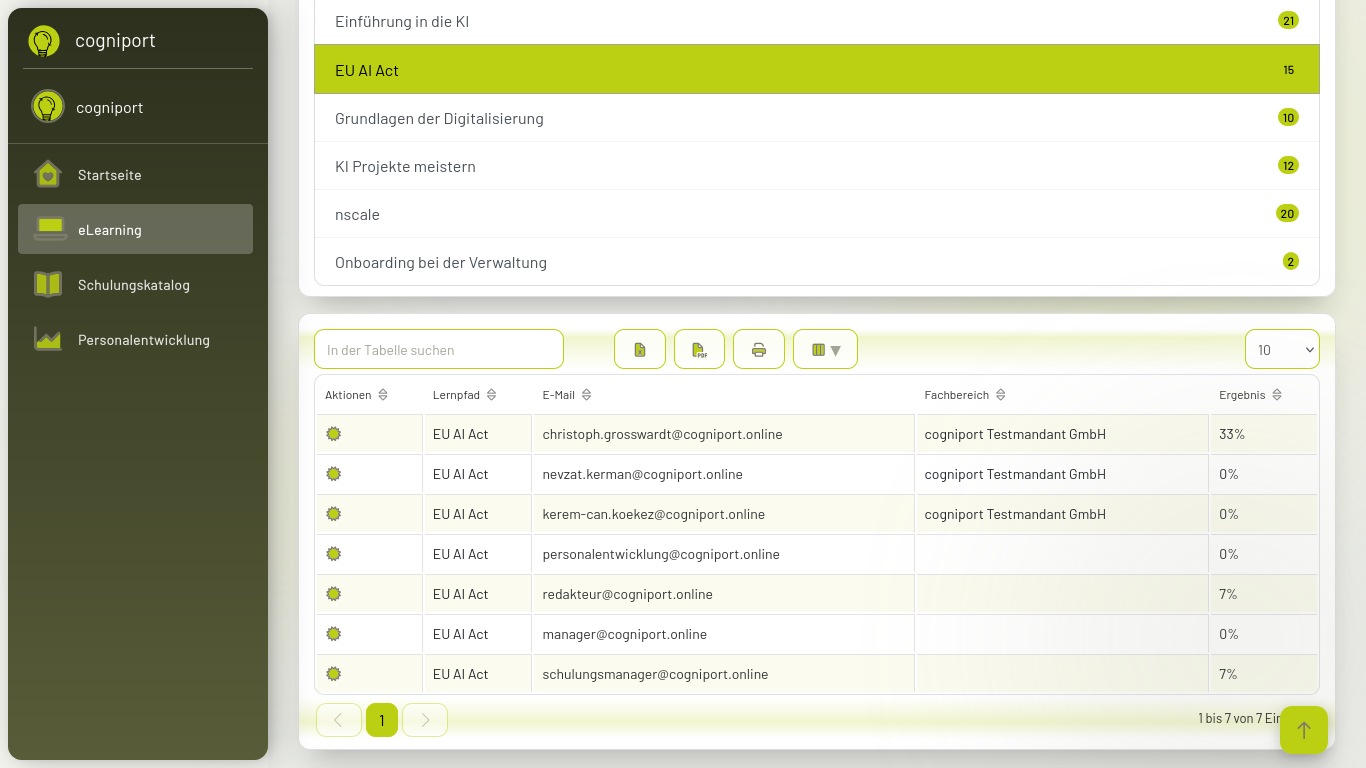
Task: Click action gear icon for manager@cogniport.online row
Action: 334,634
